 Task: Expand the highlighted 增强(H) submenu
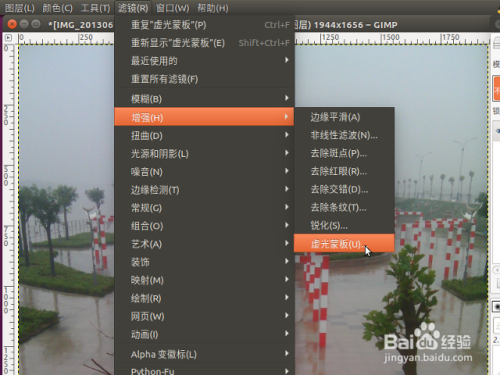(204, 117)
